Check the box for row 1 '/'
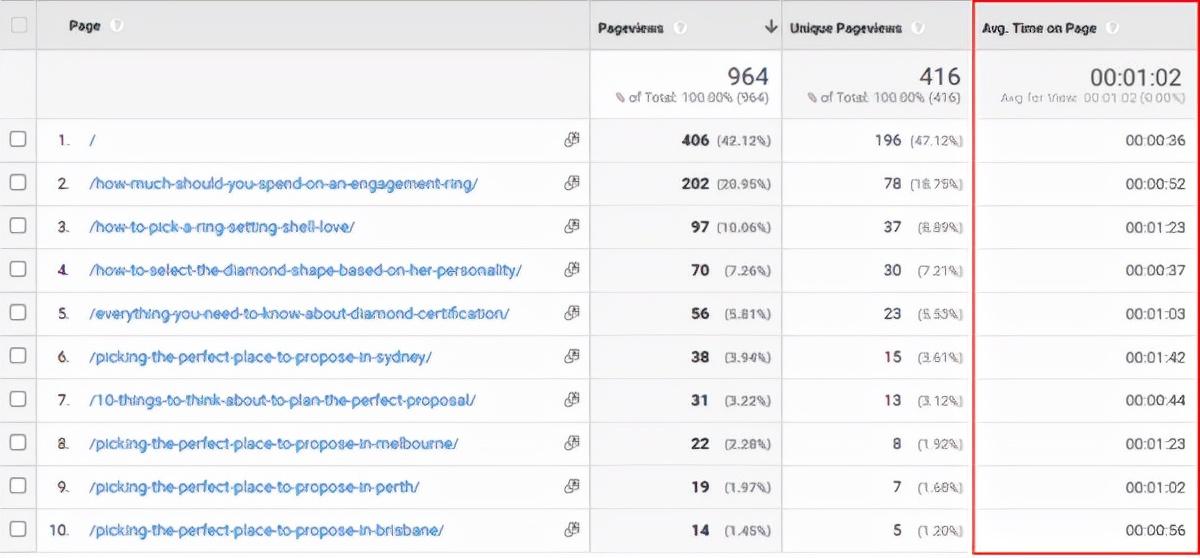Viewport: 1200px width, 558px height. (x=18, y=140)
